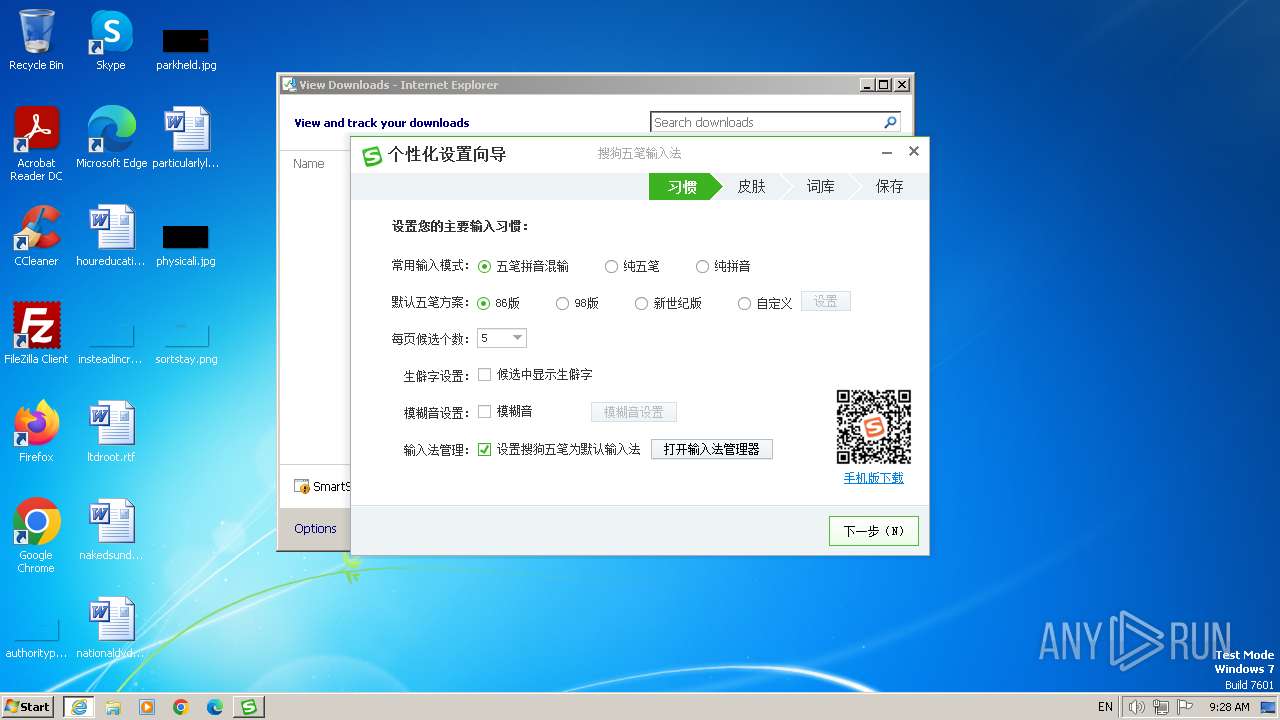Viewport: 1280px width, 720px height.
Task: Click the Sogou Wubi taskbar icon
Action: [x=249, y=707]
